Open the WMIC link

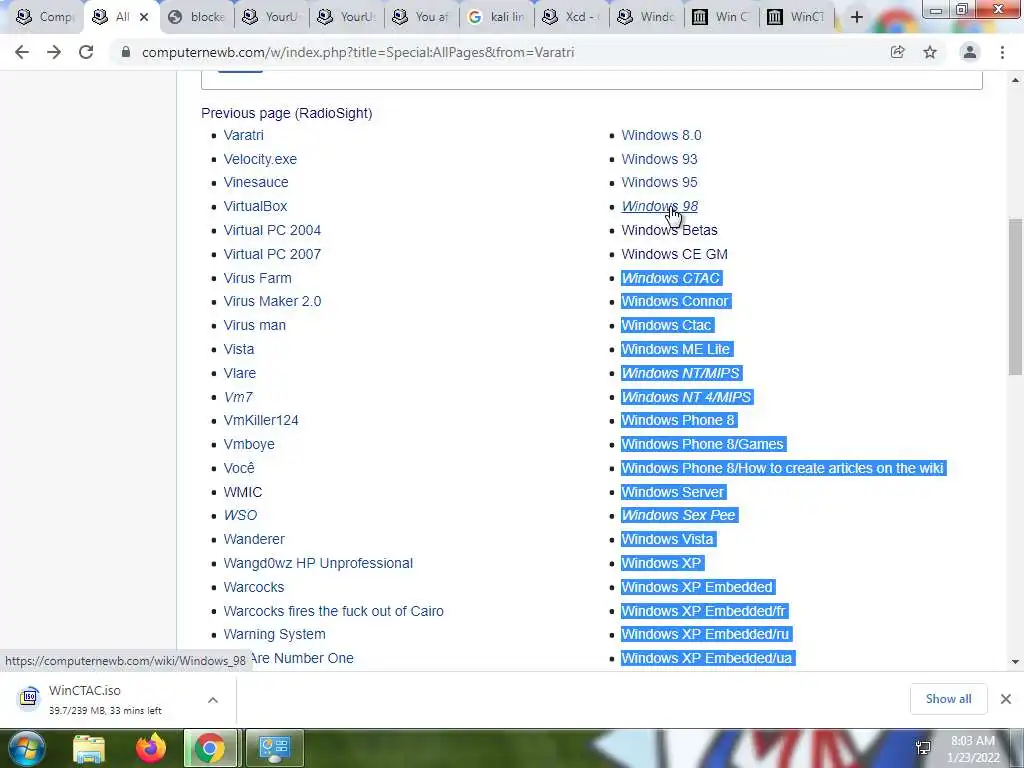coord(242,492)
